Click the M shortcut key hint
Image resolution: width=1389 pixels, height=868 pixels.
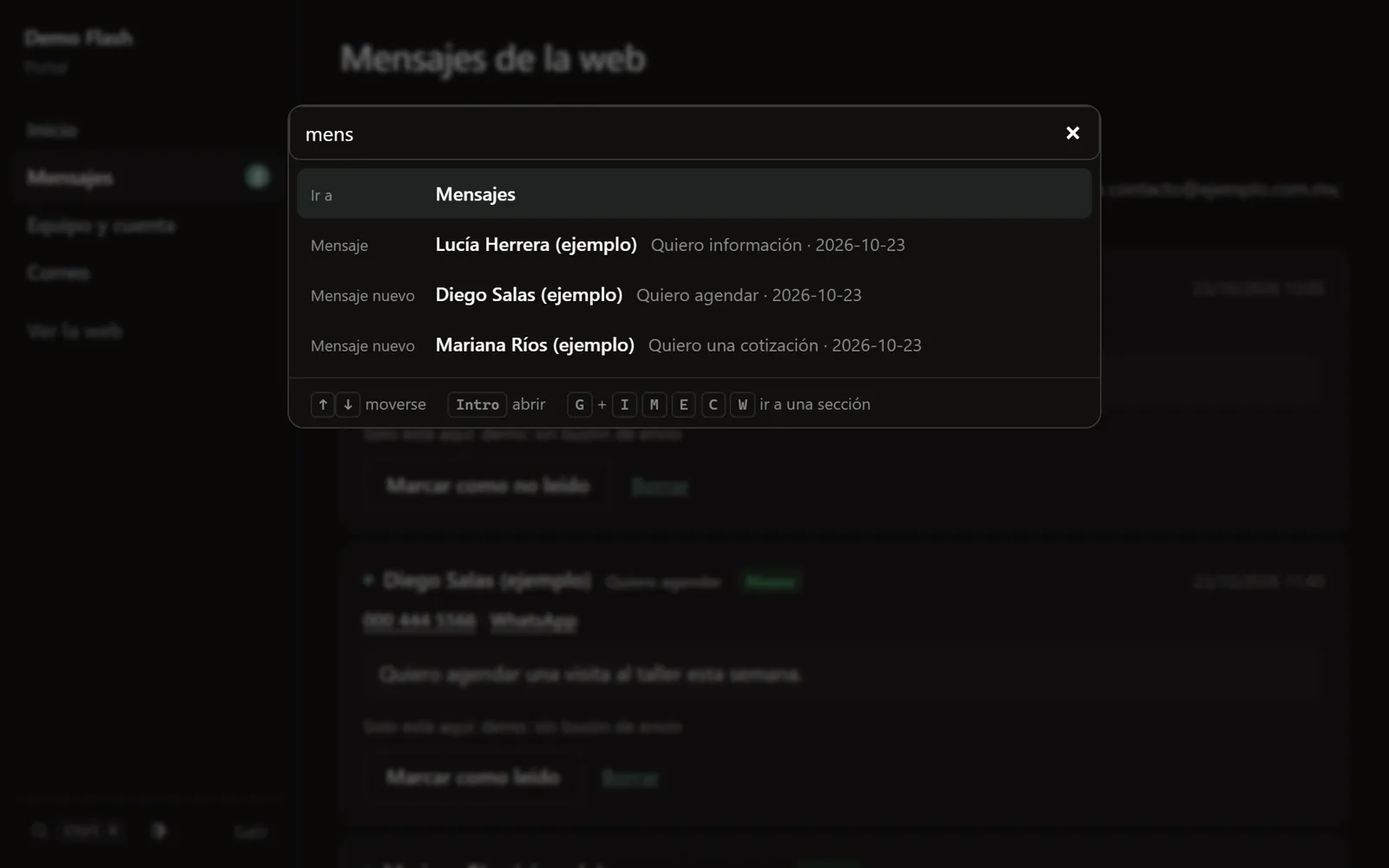(x=654, y=404)
